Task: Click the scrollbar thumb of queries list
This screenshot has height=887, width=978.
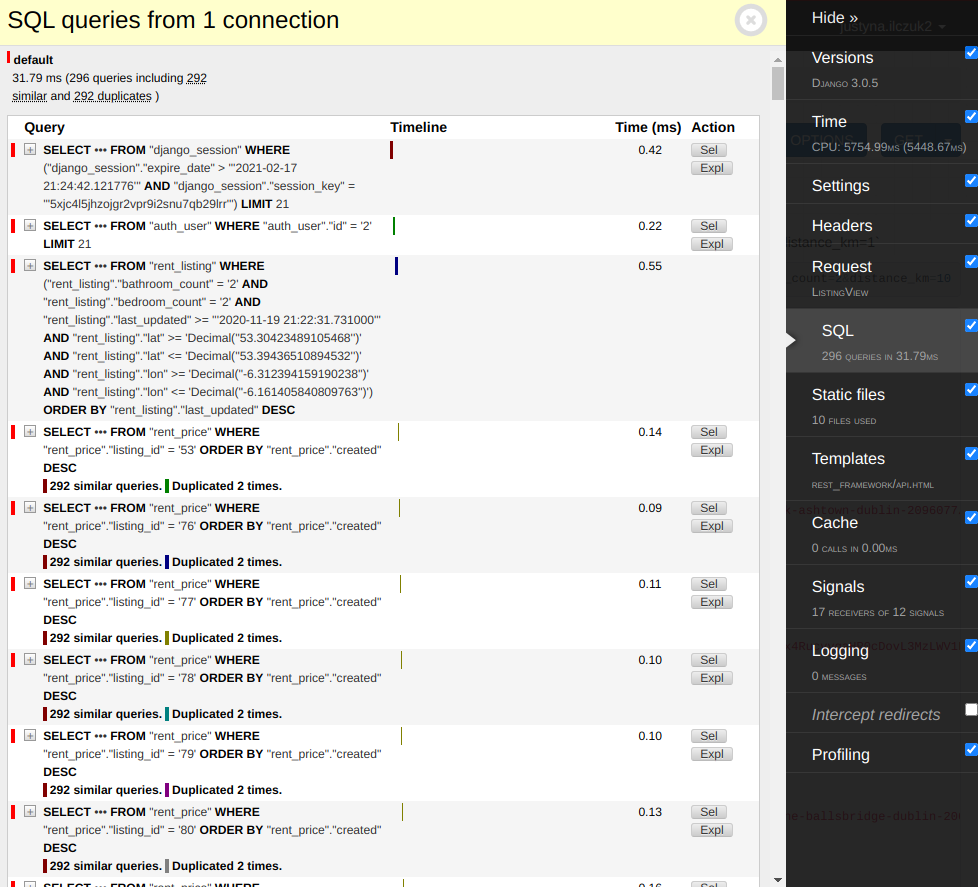Action: [x=778, y=84]
